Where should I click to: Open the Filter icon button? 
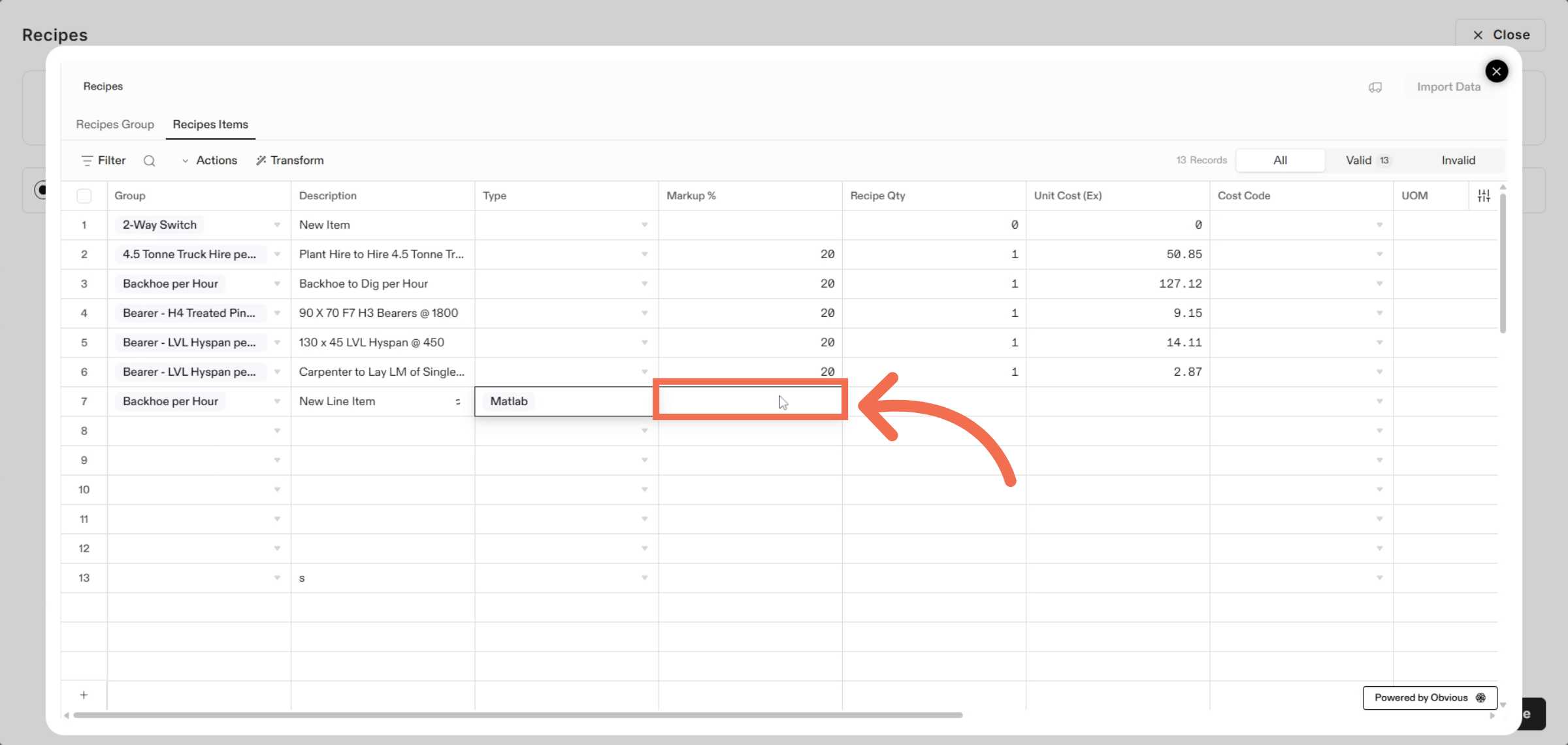[x=87, y=161]
